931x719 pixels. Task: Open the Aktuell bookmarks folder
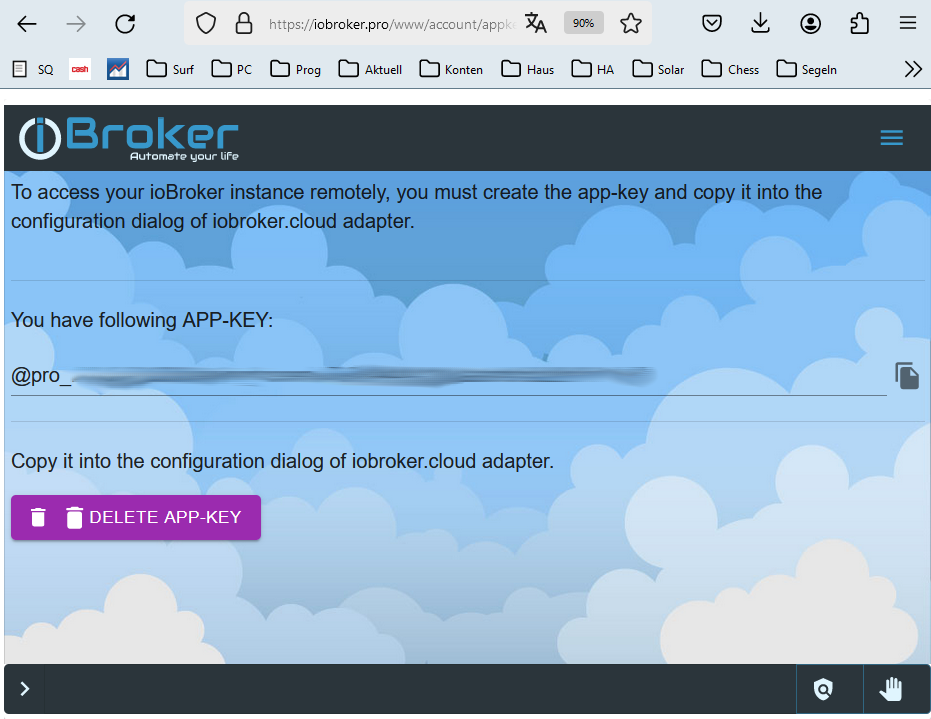click(x=370, y=69)
